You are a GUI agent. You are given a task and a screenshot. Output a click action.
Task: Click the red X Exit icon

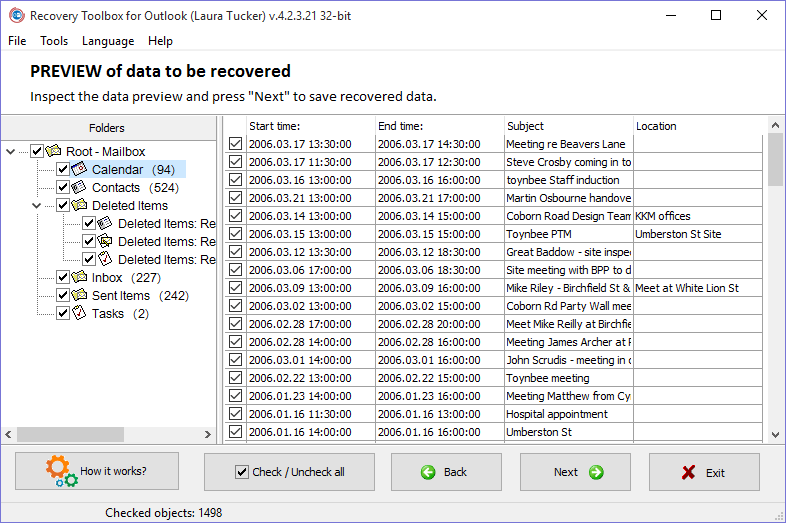pos(689,472)
